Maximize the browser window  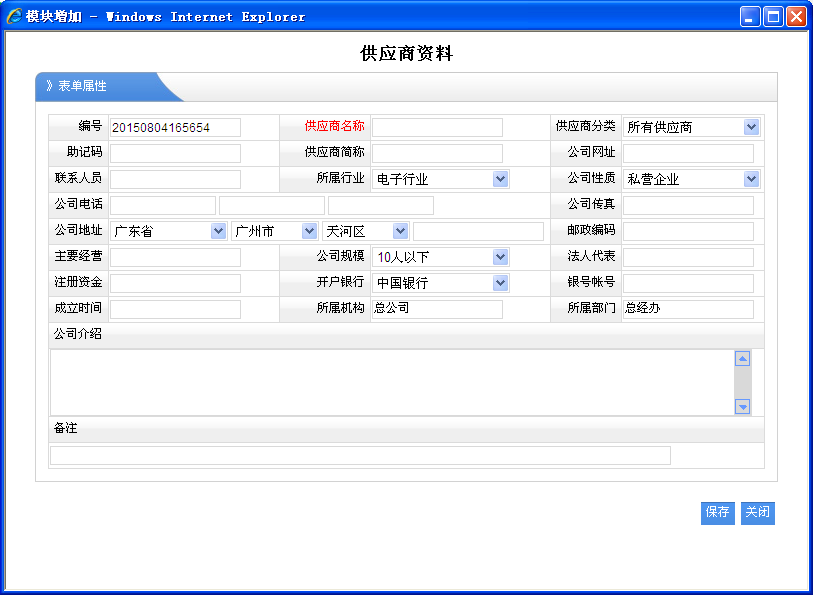(x=773, y=16)
